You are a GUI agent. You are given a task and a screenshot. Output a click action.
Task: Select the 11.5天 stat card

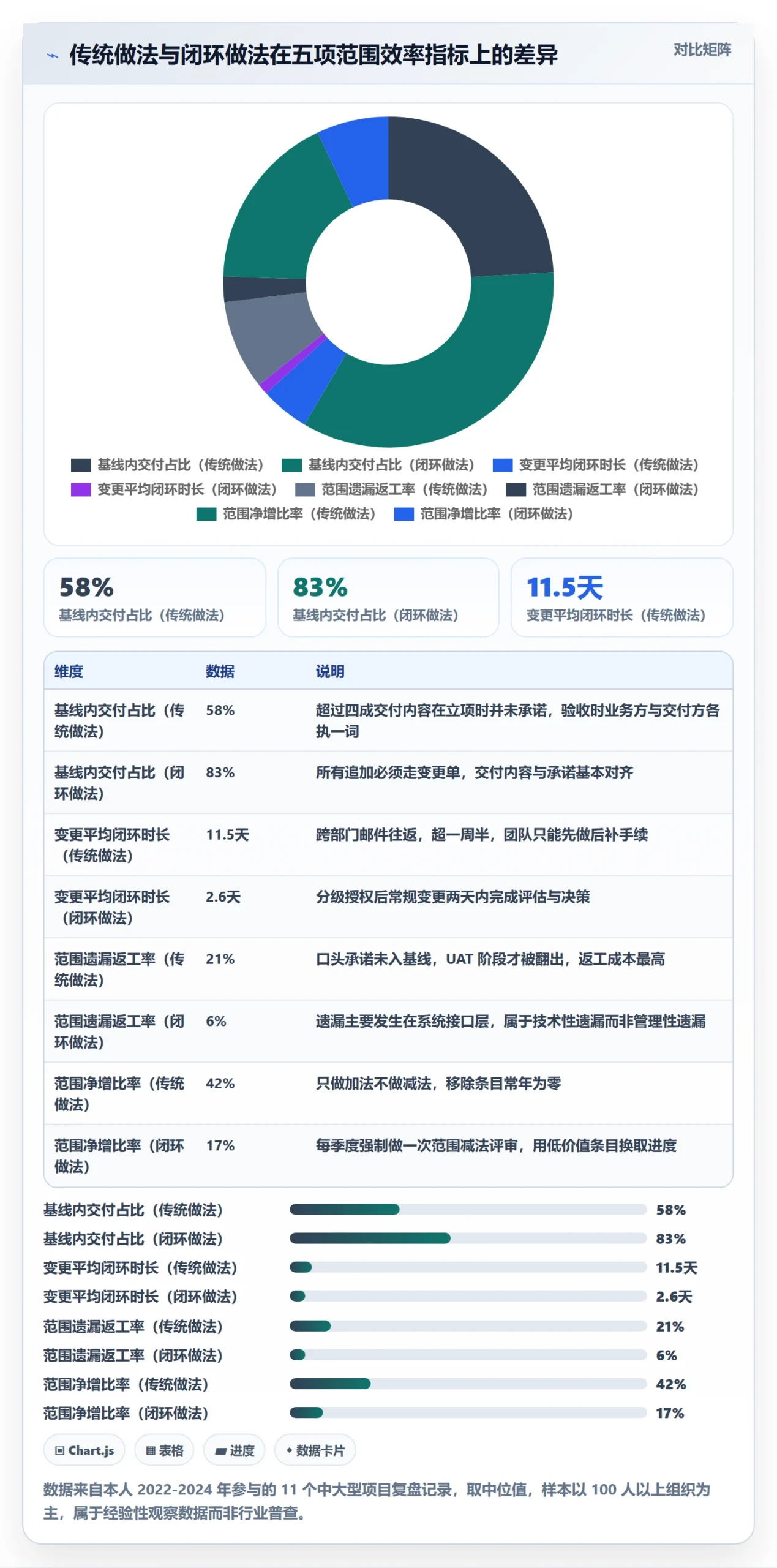[621, 597]
